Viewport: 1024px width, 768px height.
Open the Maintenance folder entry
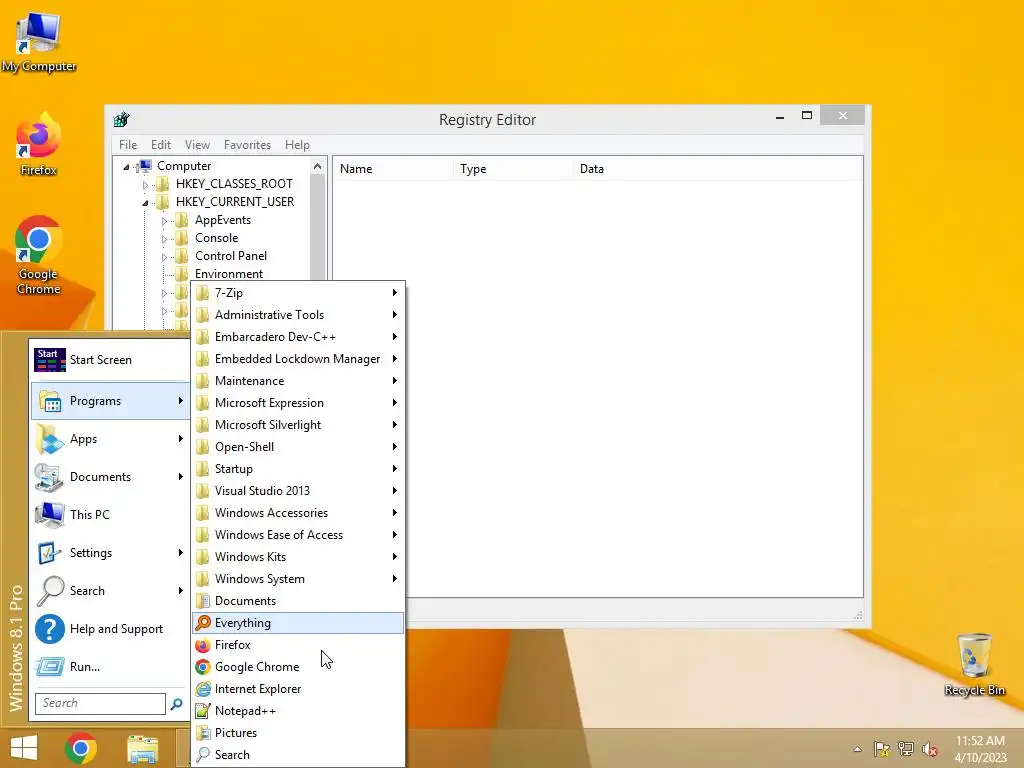click(x=298, y=381)
